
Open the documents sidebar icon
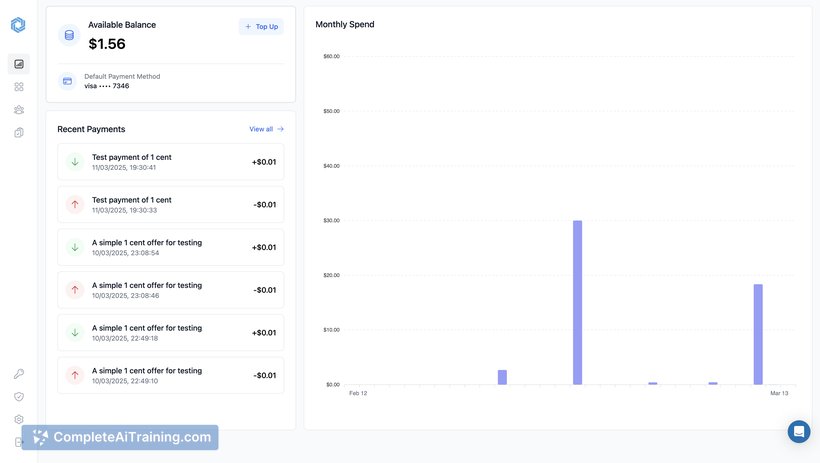point(19,132)
